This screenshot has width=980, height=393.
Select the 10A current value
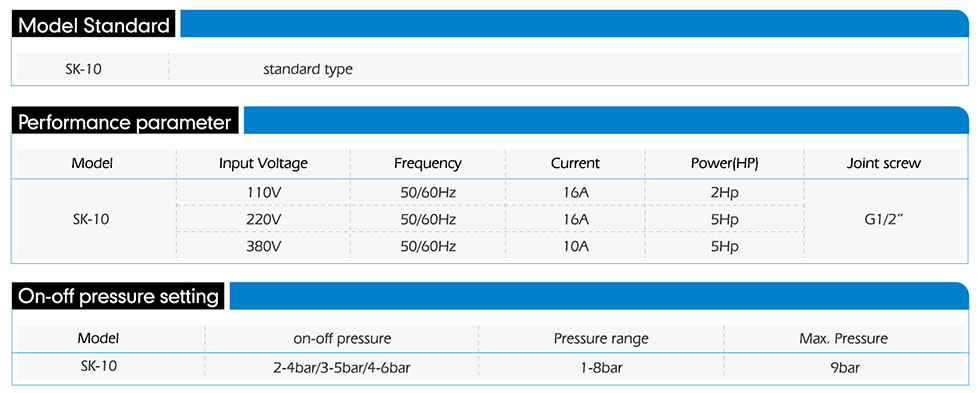(575, 246)
